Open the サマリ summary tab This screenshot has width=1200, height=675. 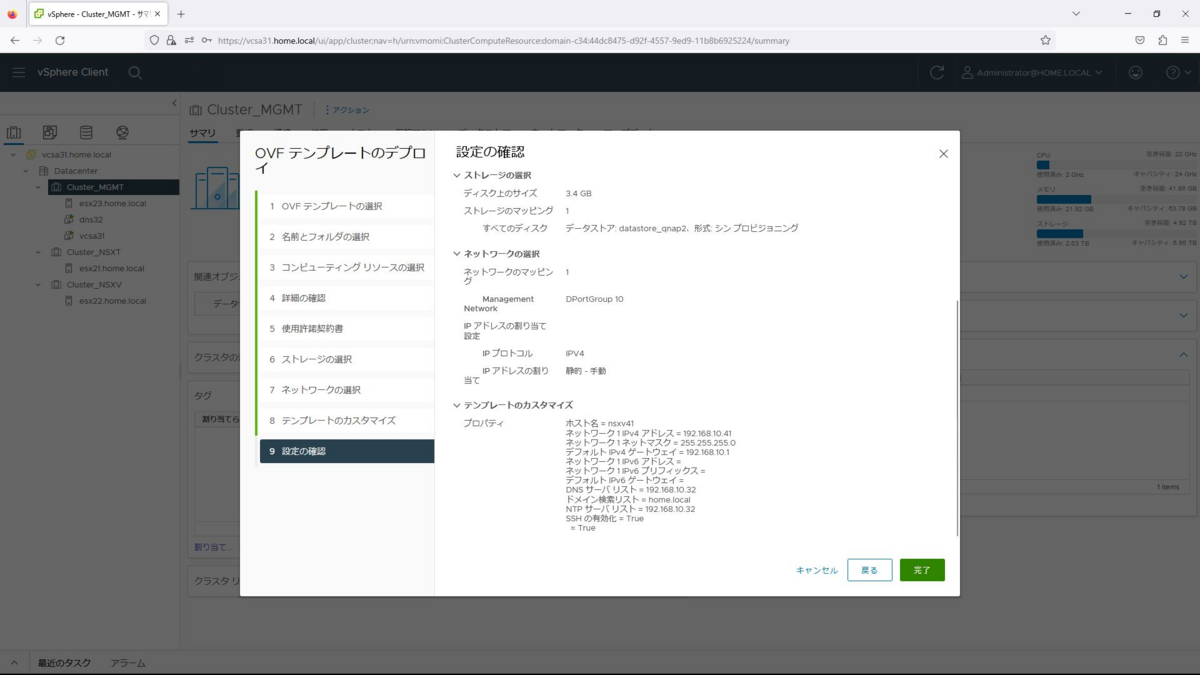(202, 132)
